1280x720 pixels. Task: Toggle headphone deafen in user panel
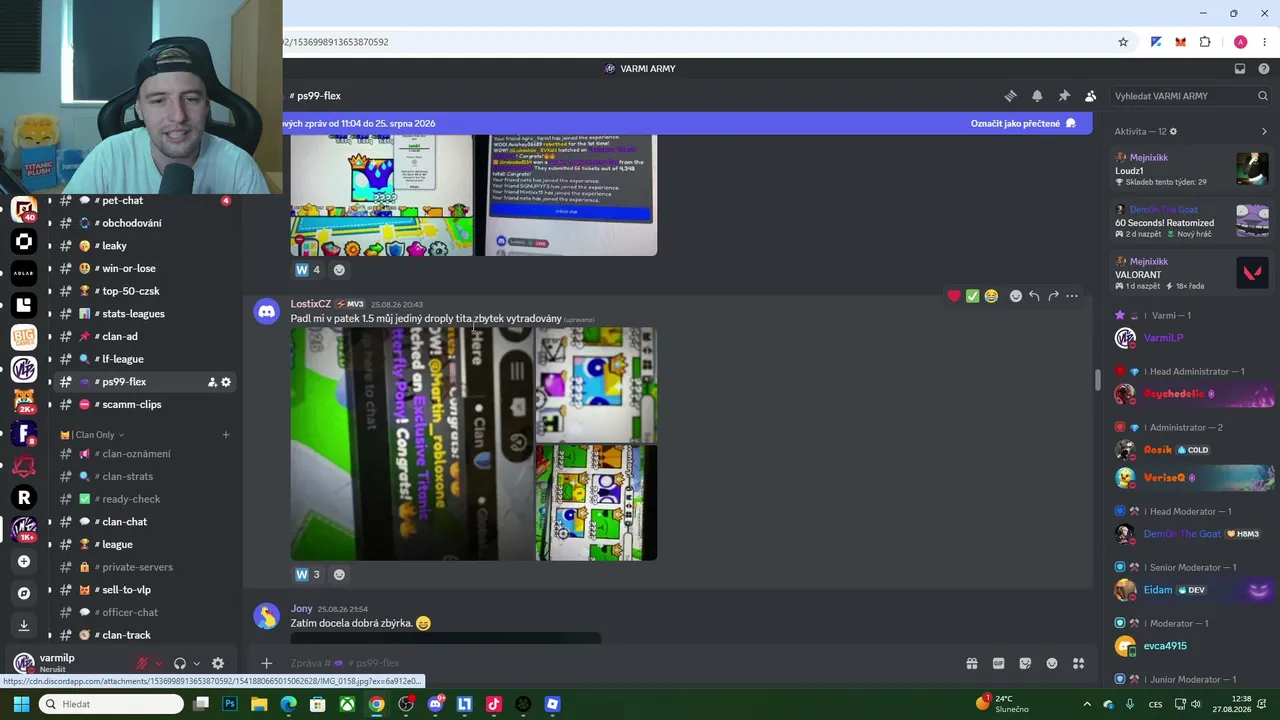(180, 663)
